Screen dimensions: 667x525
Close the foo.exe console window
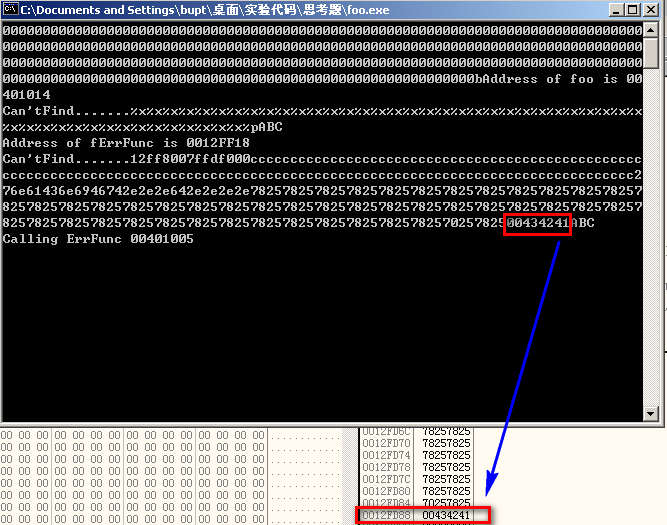pos(651,11)
